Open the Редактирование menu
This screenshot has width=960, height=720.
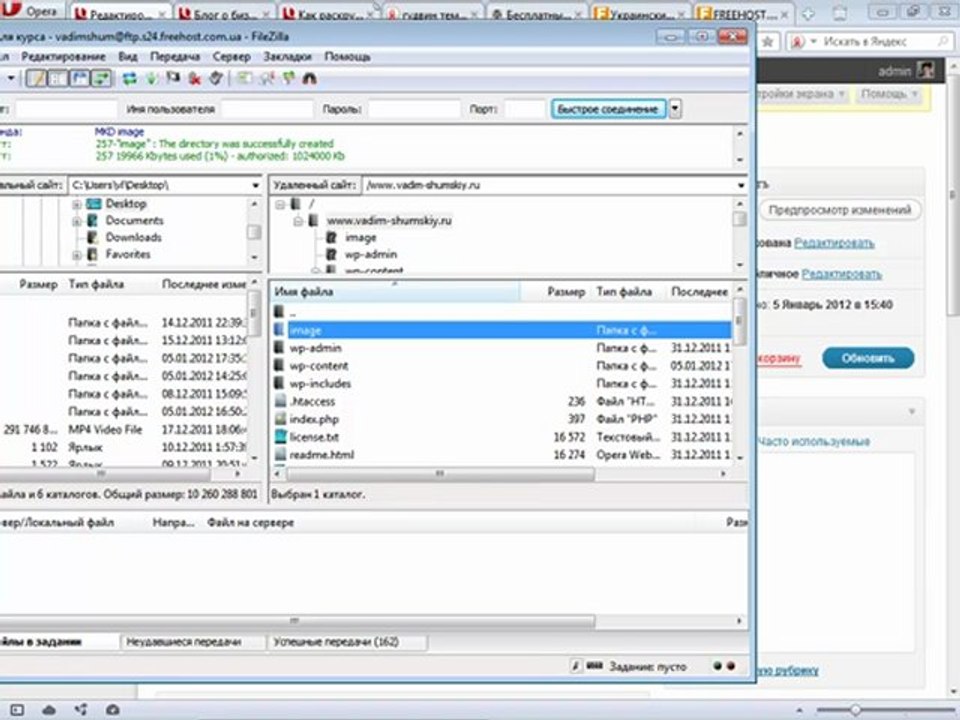point(63,56)
